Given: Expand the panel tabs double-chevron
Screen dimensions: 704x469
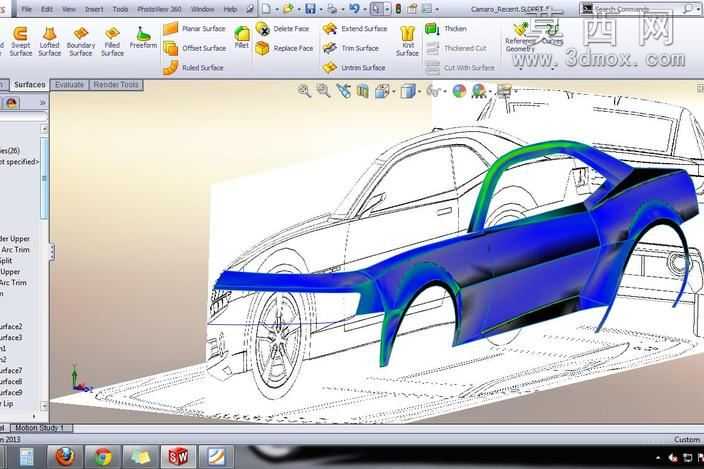Looking at the screenshot, I should pyautogui.click(x=43, y=103).
